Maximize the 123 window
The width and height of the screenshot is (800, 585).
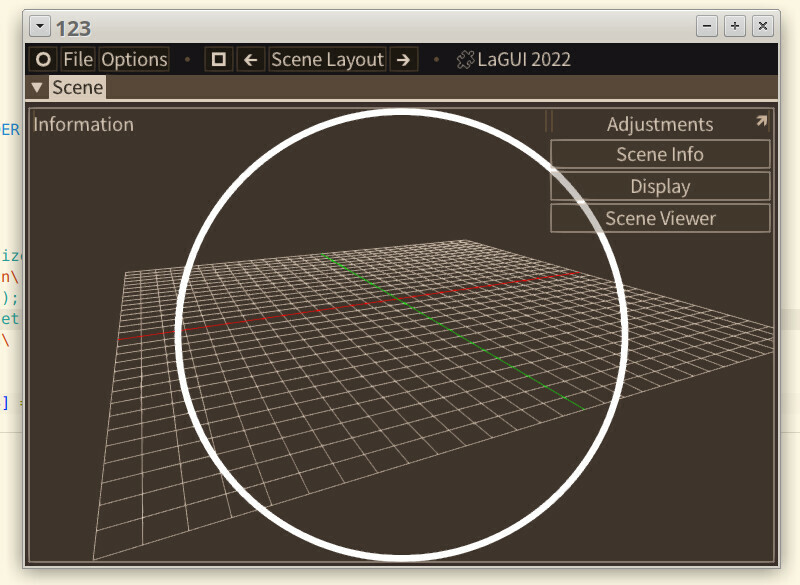pos(735,26)
